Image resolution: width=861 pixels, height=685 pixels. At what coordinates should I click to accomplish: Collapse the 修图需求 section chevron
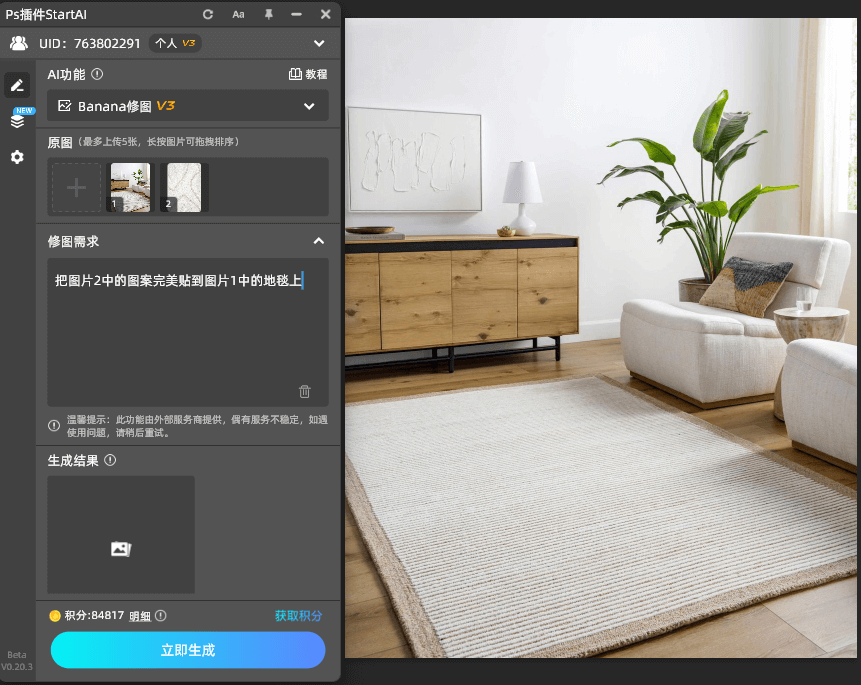318,241
